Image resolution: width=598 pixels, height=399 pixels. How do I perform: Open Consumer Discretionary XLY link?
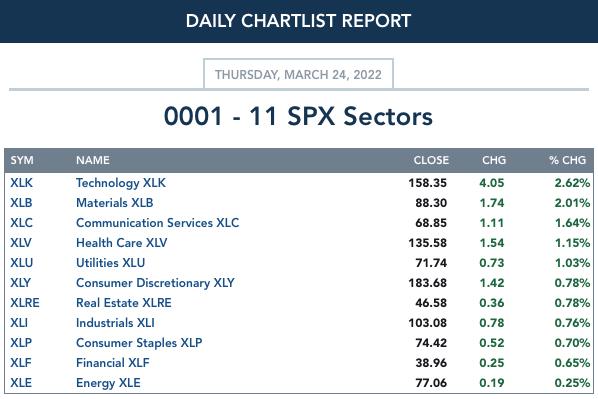point(155,283)
